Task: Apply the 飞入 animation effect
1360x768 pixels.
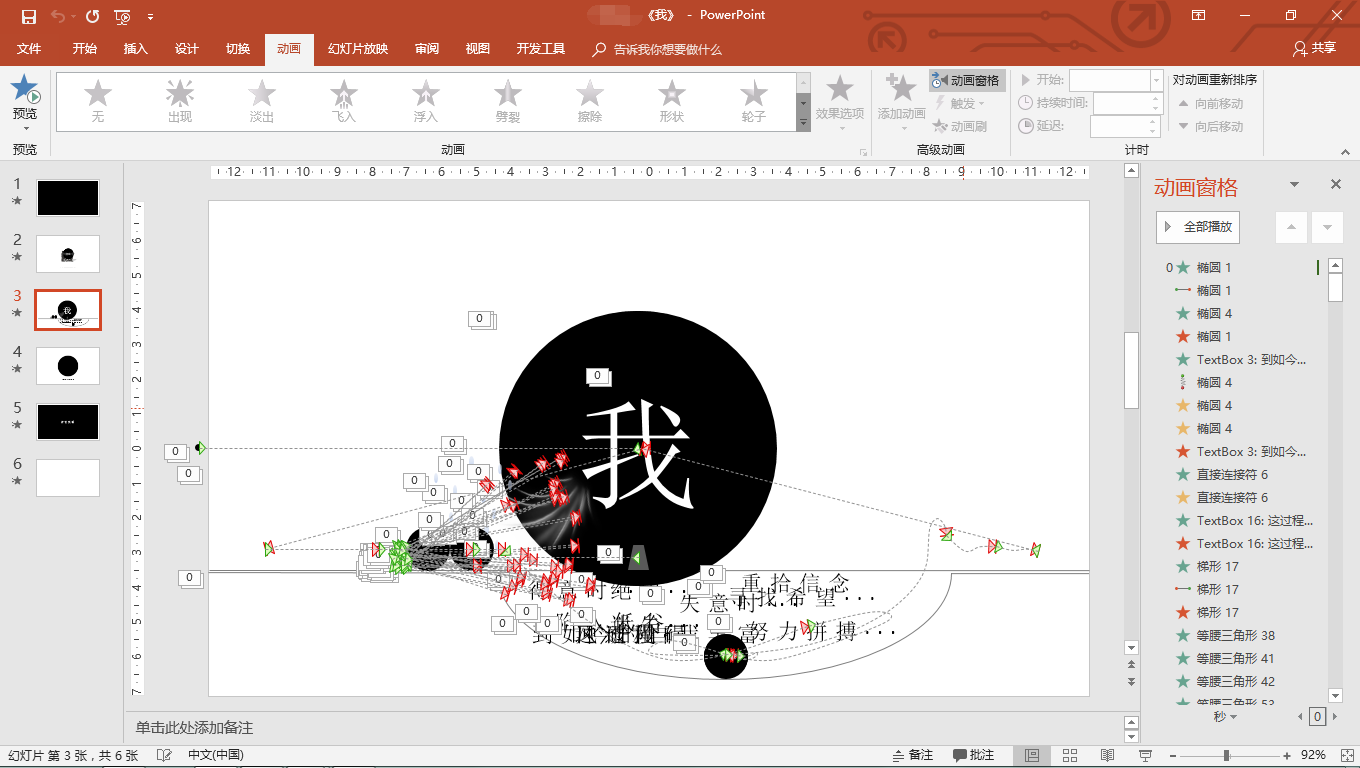Action: 344,102
